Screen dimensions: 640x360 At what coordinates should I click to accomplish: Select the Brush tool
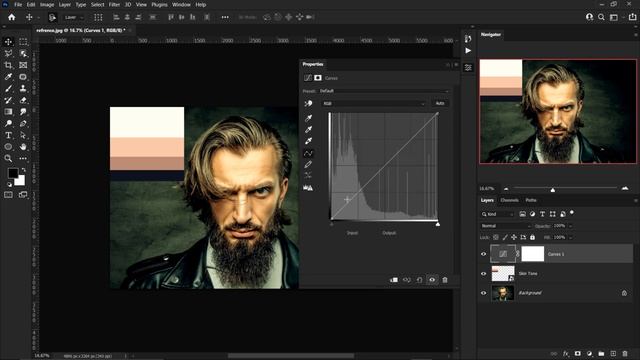tap(8, 88)
